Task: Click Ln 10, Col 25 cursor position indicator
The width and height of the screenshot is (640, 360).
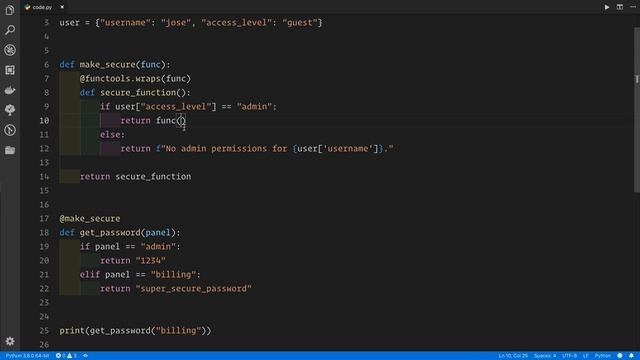Action: pos(513,356)
